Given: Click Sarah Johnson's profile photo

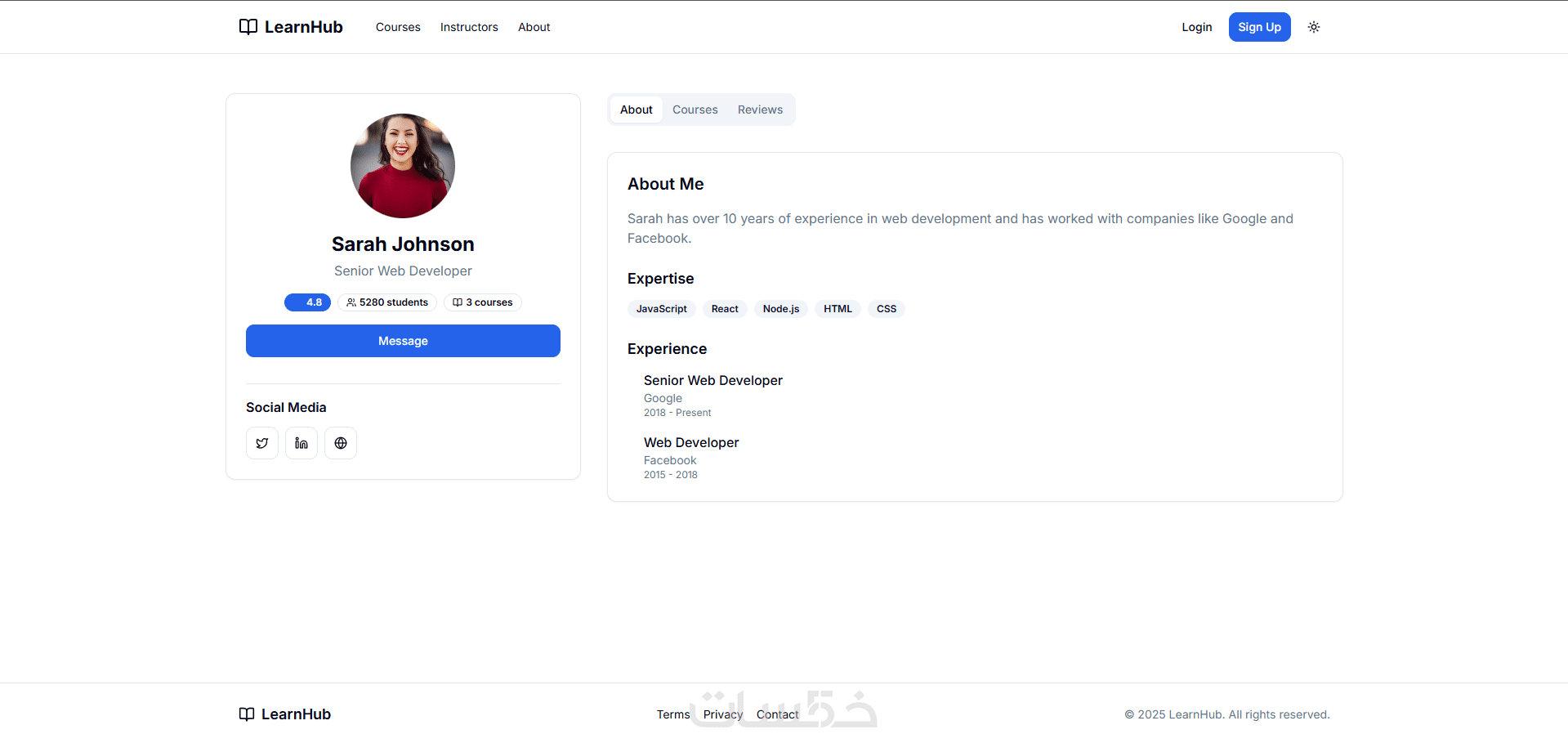Looking at the screenshot, I should click(403, 166).
